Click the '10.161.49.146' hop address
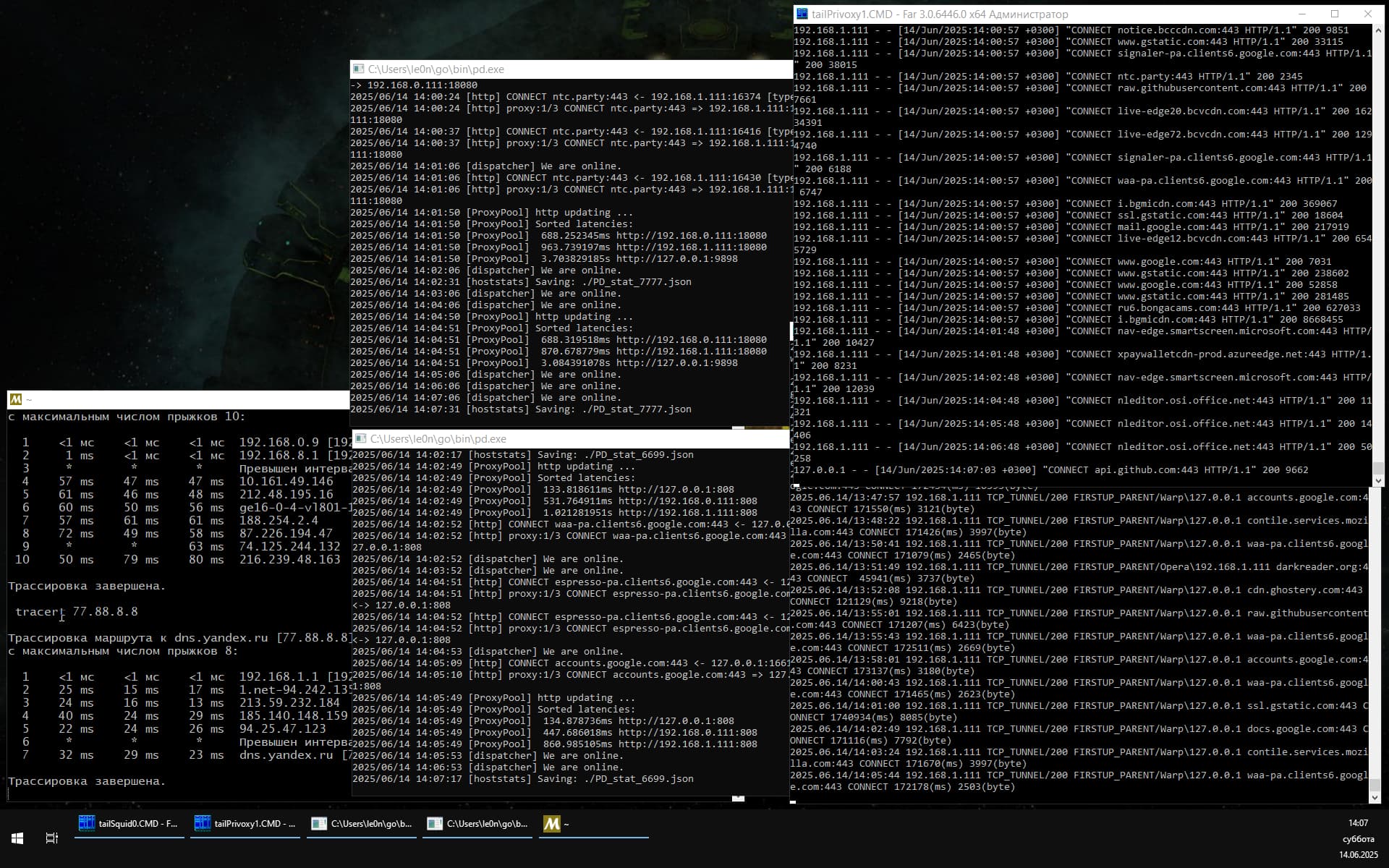The width and height of the screenshot is (1389, 868). pos(286,481)
